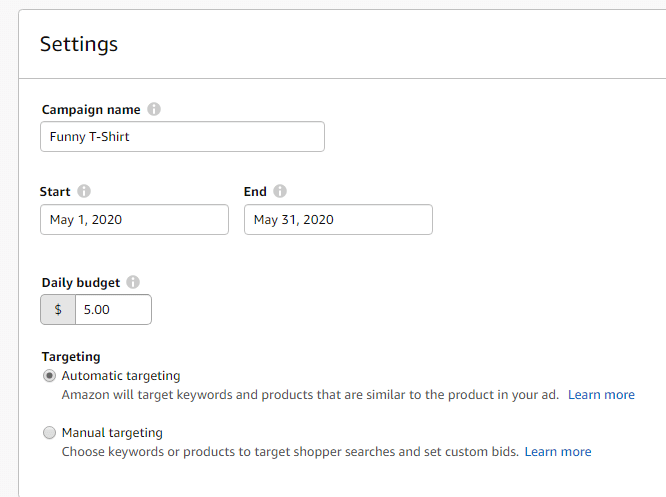Click the info icon beside Campaign name

[154, 109]
